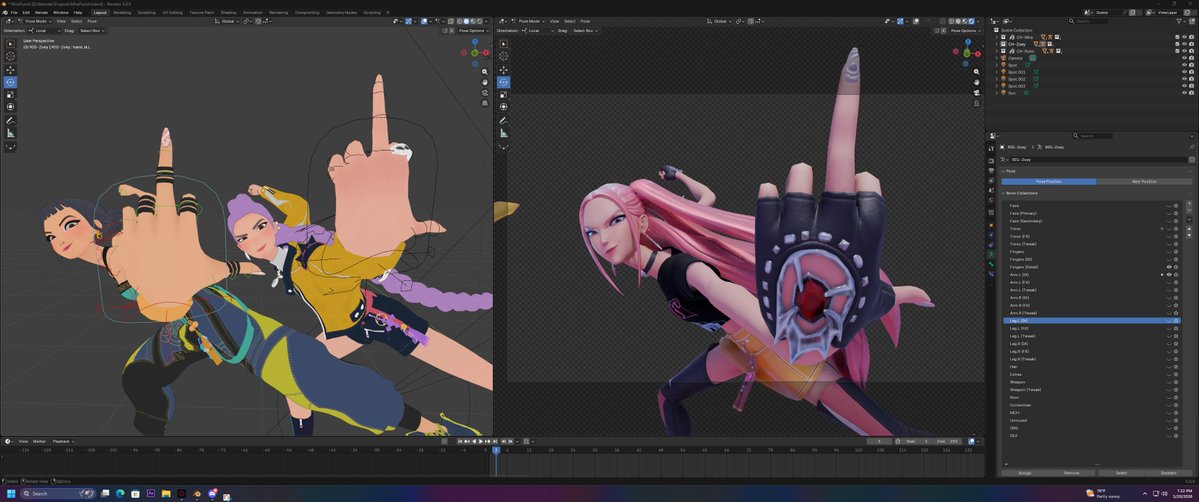Click the Remove button for bone collections
The image size is (1199, 502).
pos(1072,473)
